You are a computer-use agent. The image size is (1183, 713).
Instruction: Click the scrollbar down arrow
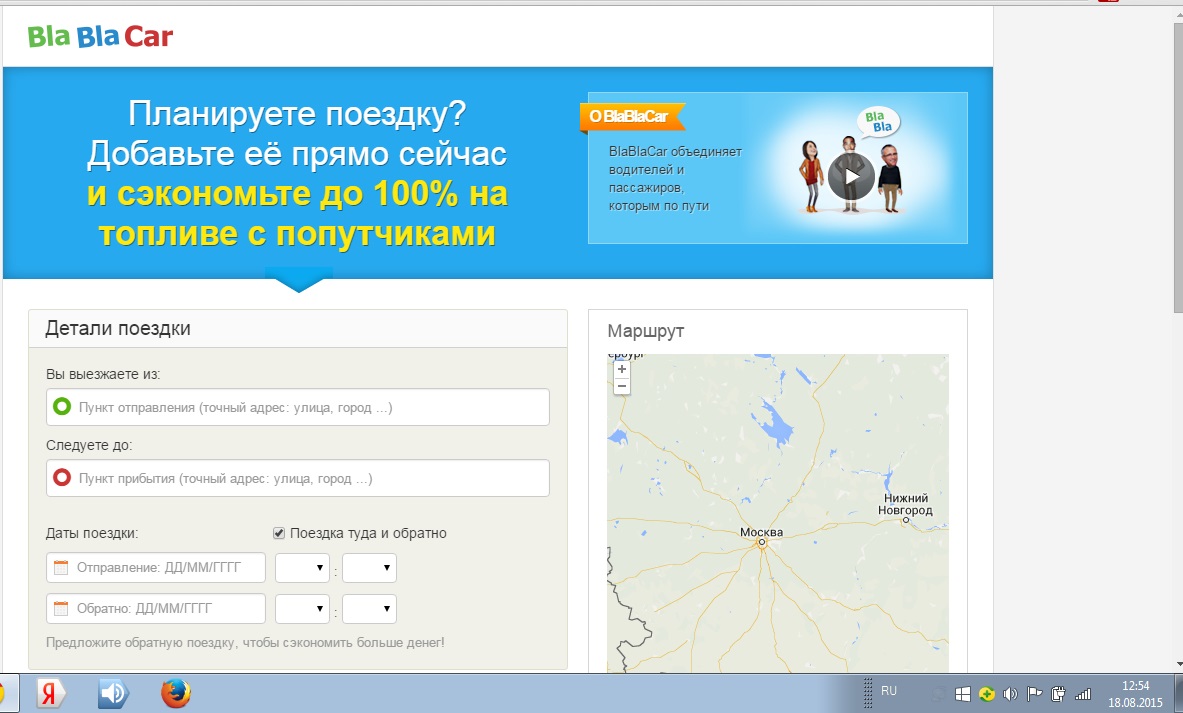(1178, 664)
